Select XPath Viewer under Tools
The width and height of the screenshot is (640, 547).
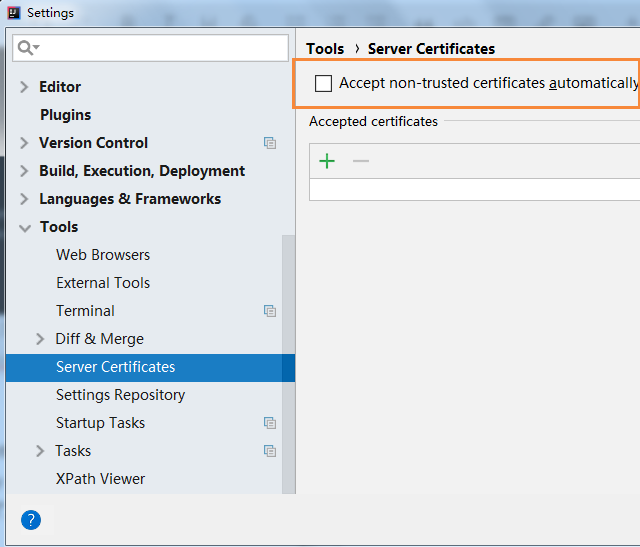(100, 479)
